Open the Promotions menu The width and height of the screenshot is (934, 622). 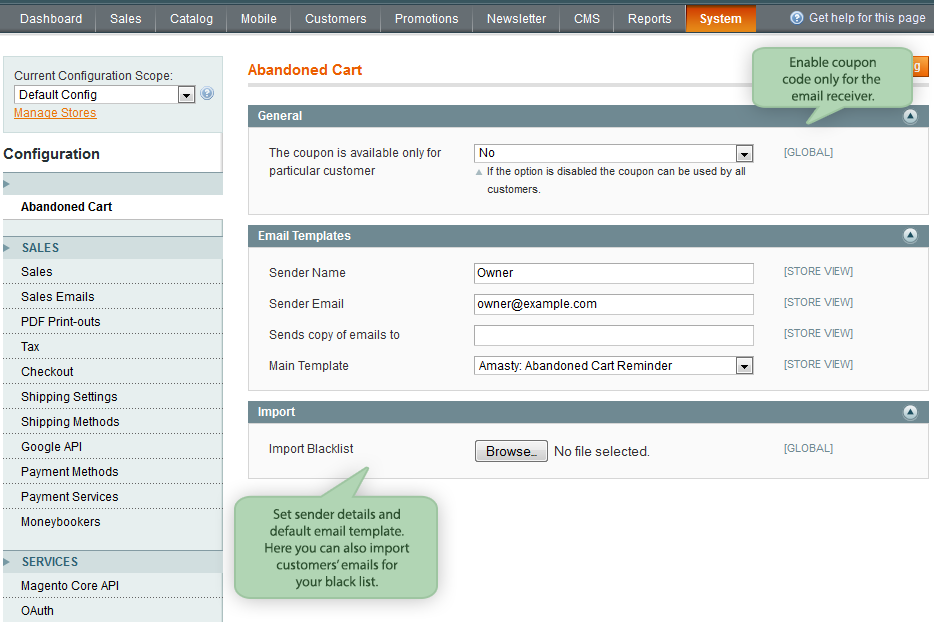[426, 18]
